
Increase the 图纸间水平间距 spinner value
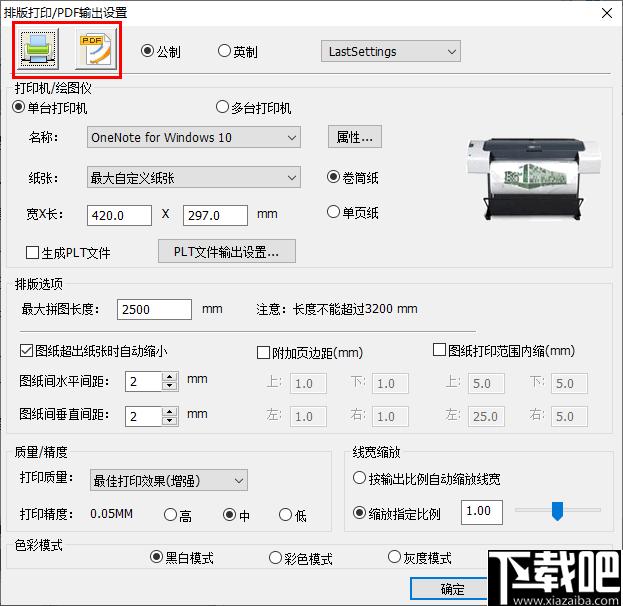pos(169,377)
